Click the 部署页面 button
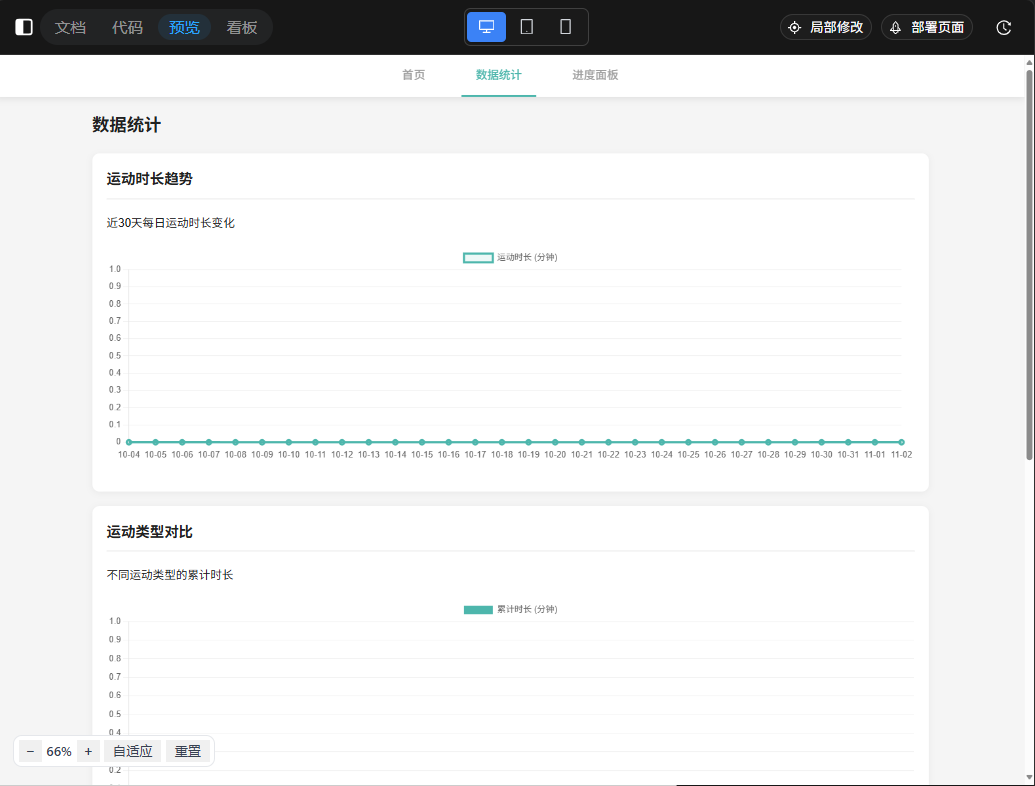 (927, 27)
